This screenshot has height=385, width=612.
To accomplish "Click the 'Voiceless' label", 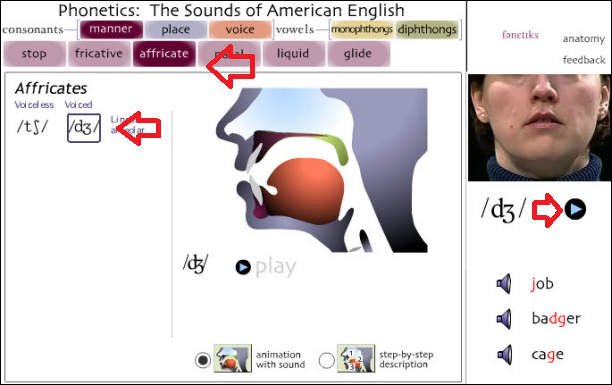I will pyautogui.click(x=34, y=105).
